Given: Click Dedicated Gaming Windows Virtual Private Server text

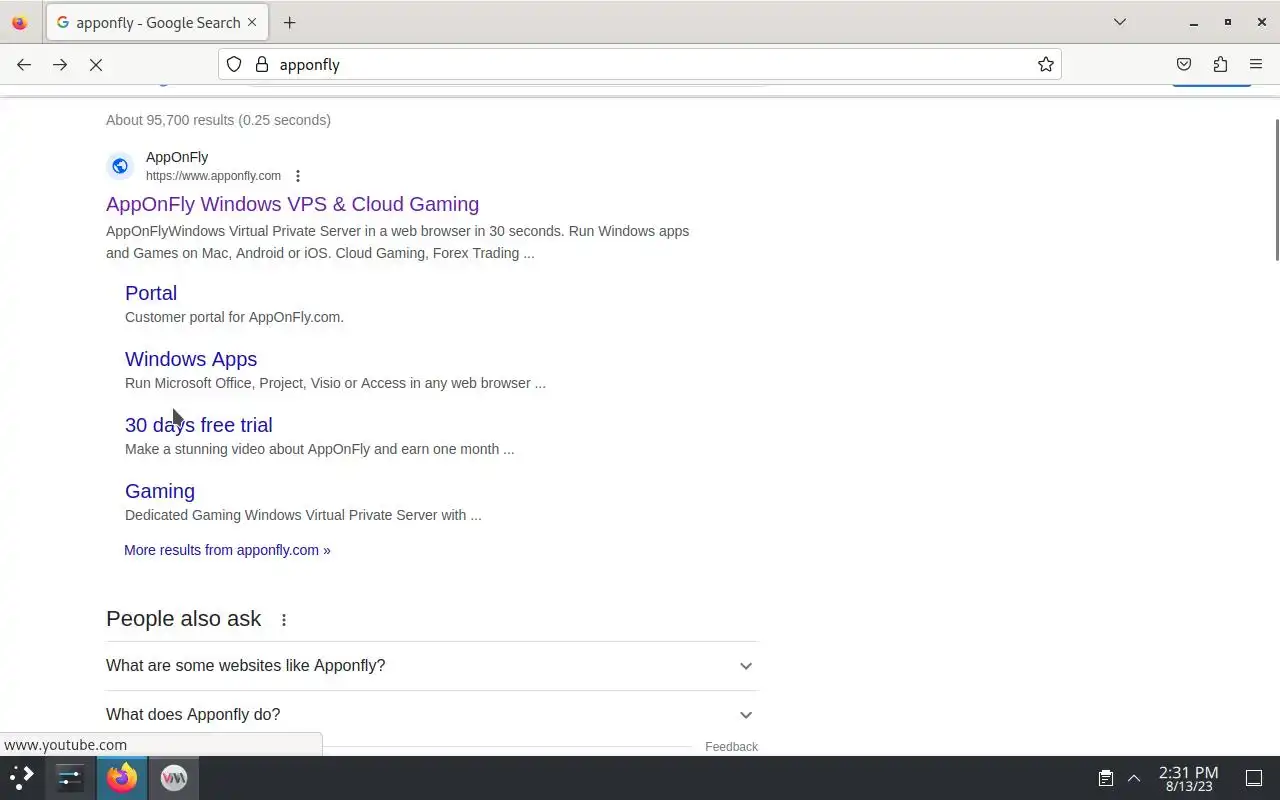Looking at the screenshot, I should click(303, 515).
